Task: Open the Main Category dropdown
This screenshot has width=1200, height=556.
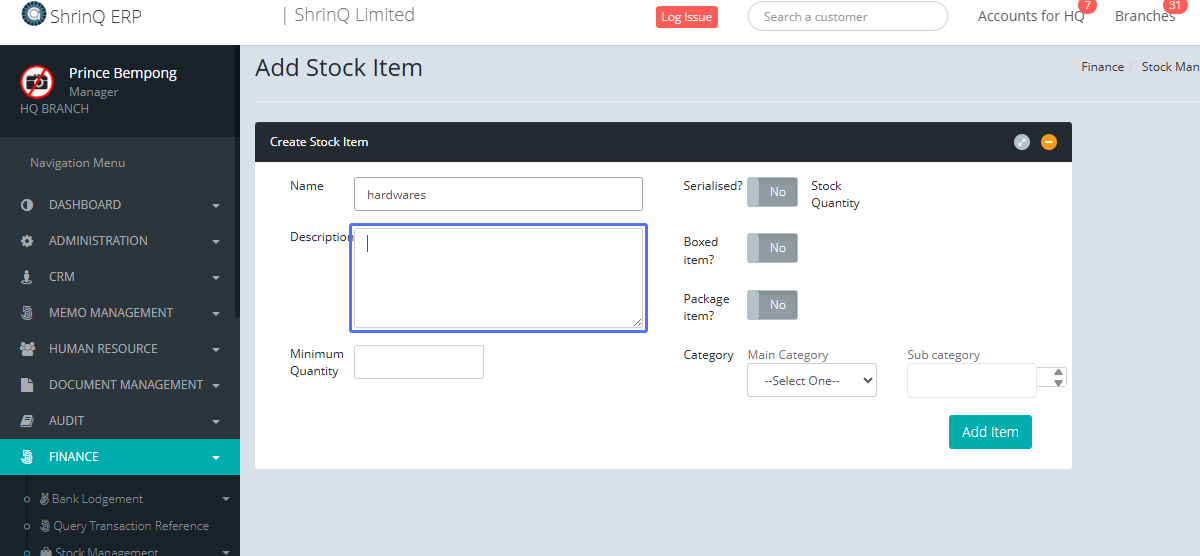Action: tap(811, 381)
